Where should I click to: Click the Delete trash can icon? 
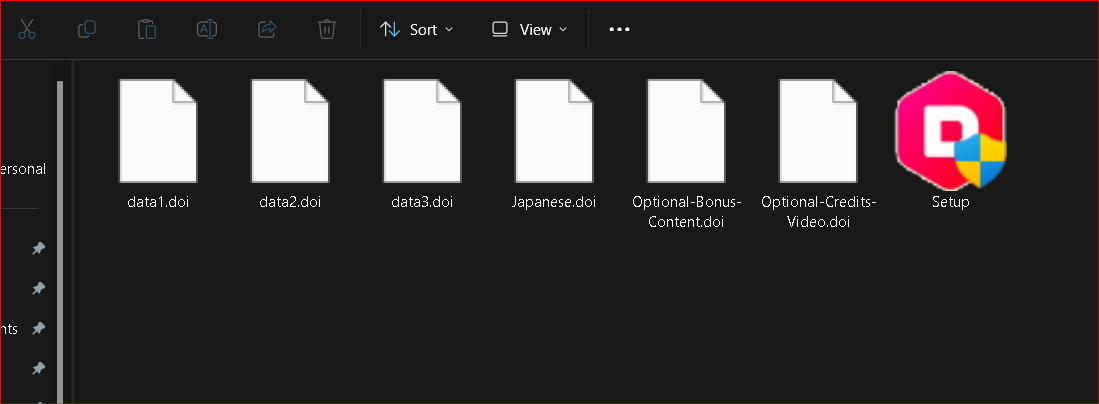(x=327, y=29)
